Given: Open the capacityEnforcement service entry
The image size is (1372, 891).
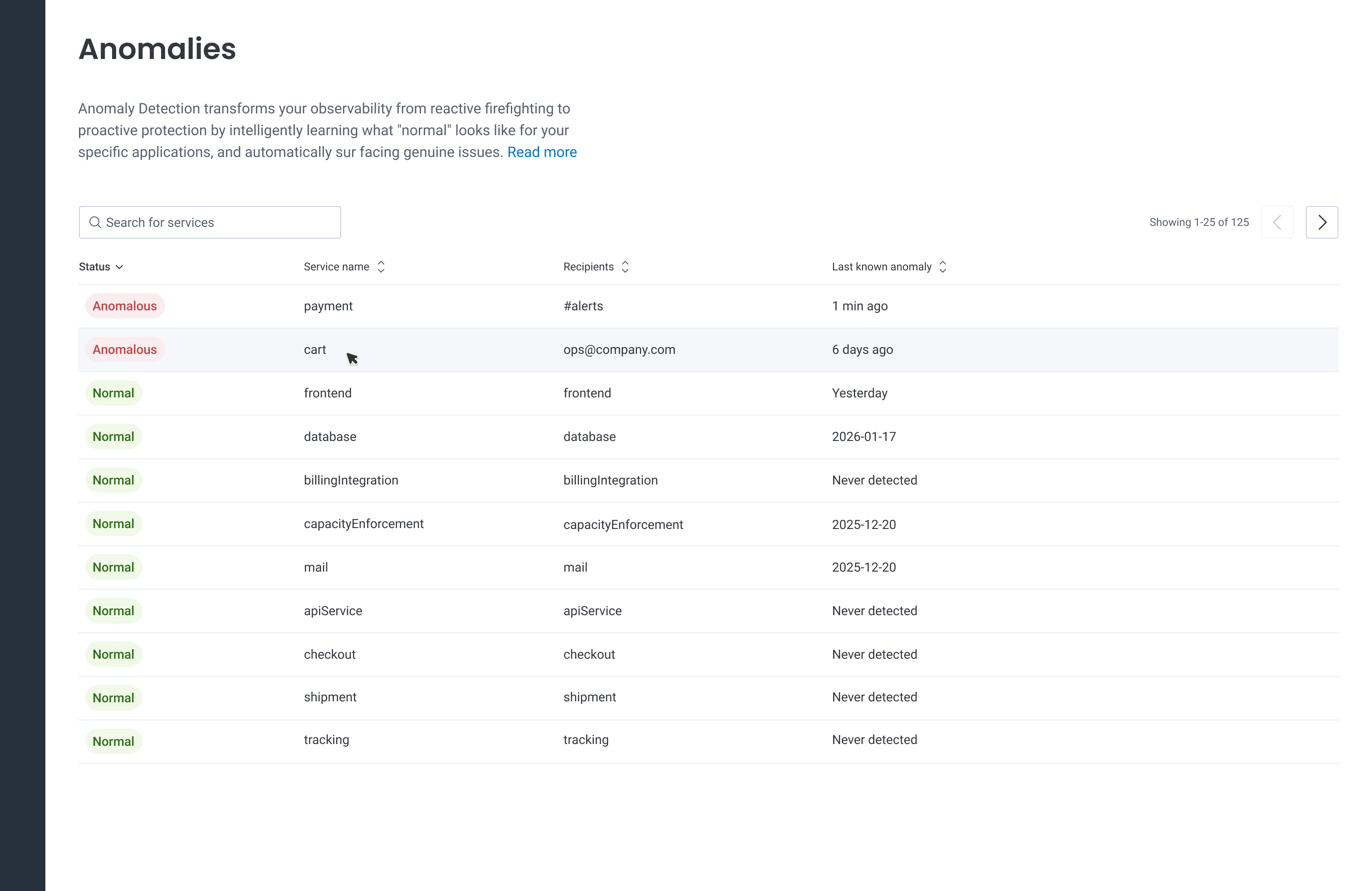Looking at the screenshot, I should 363,524.
